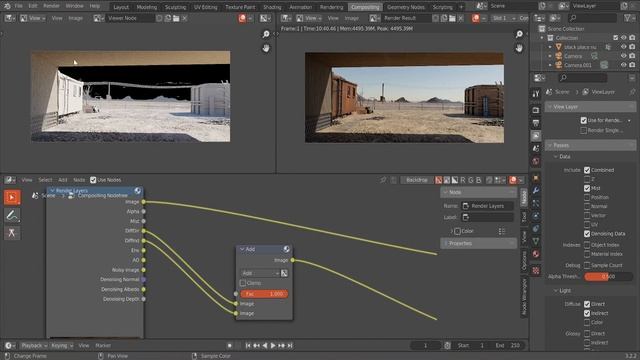Enable the Position pass checkbox
The image size is (640, 360).
pos(587,197)
